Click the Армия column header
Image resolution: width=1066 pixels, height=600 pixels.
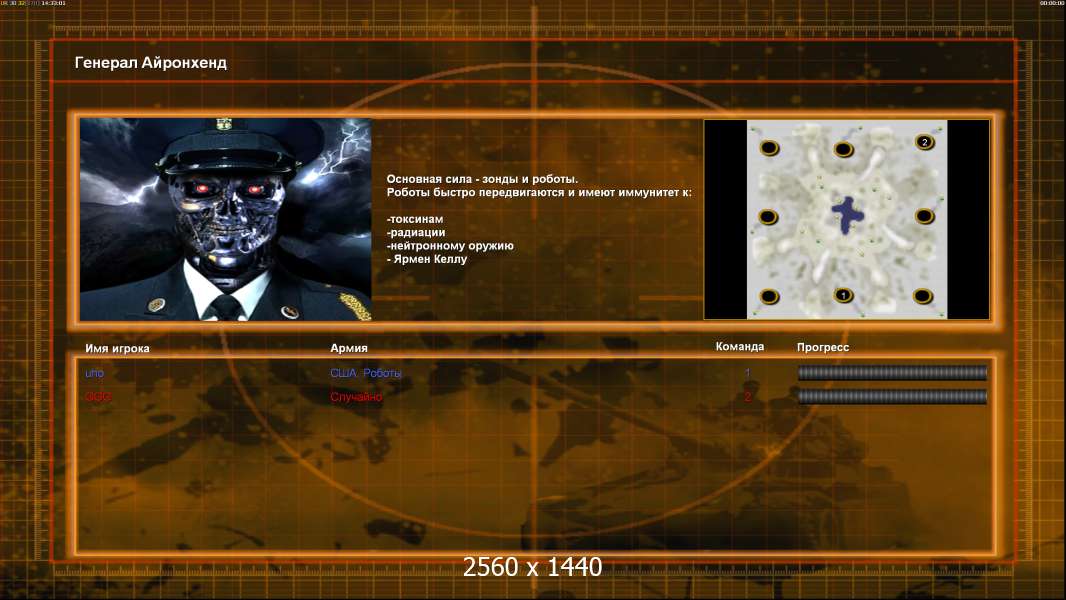349,348
